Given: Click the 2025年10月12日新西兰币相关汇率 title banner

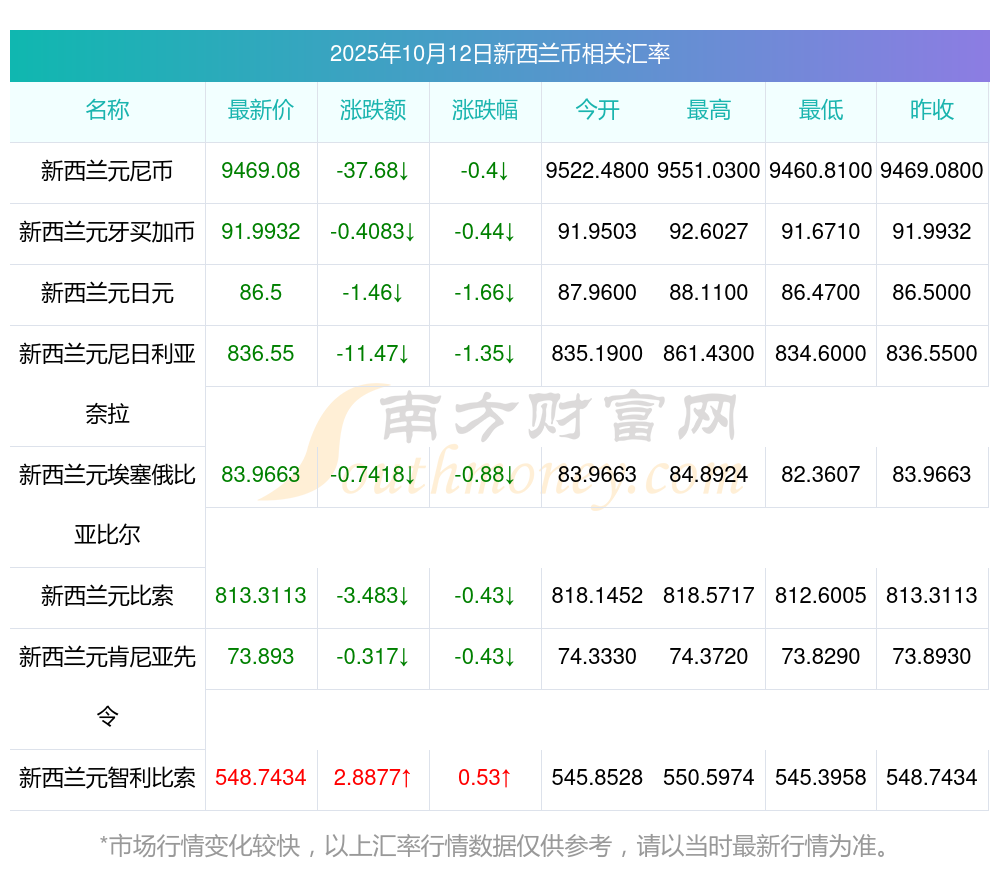Looking at the screenshot, I should [x=499, y=54].
